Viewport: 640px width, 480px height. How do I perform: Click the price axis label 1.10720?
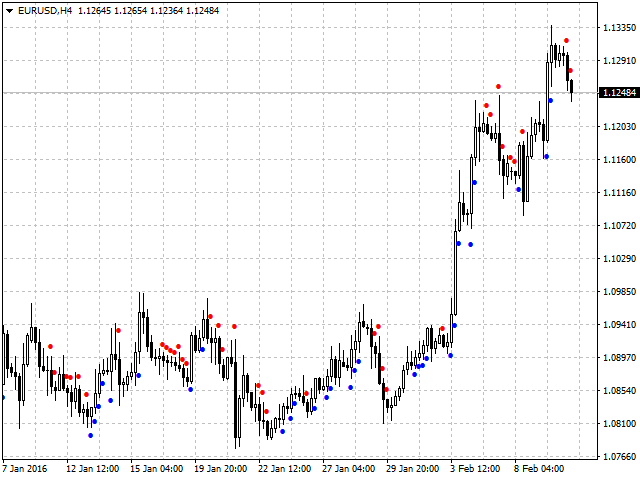pyautogui.click(x=619, y=225)
